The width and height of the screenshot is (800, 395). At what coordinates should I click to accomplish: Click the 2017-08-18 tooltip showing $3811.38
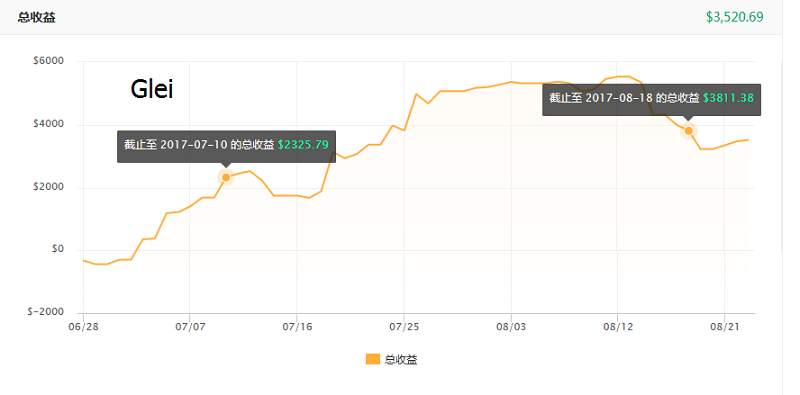tap(652, 100)
